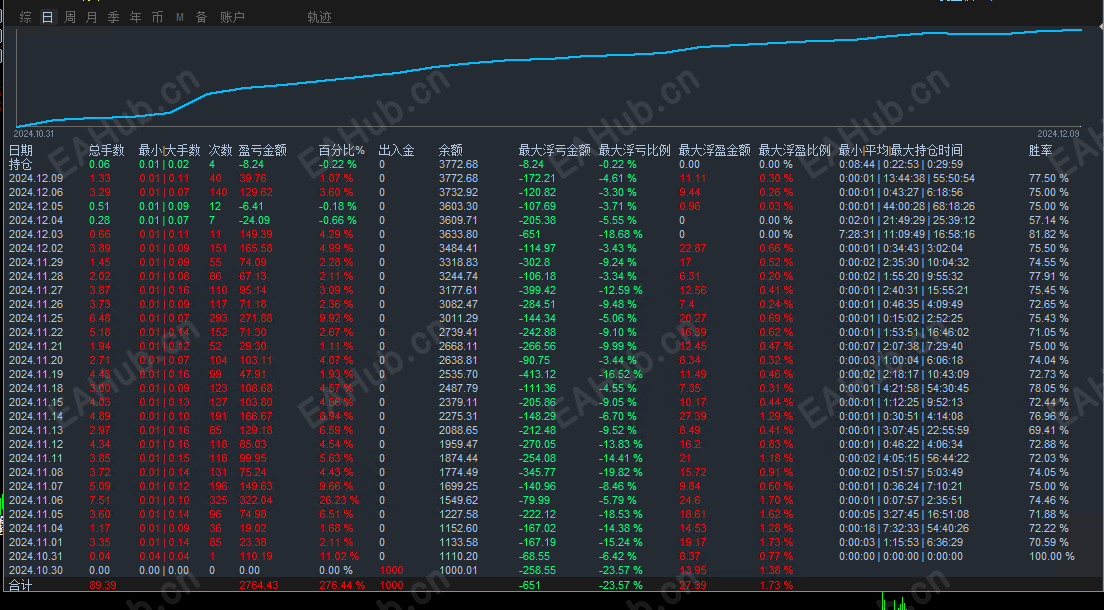The height and width of the screenshot is (610, 1104).
Task: Select the 日 daily tab
Action: point(48,17)
